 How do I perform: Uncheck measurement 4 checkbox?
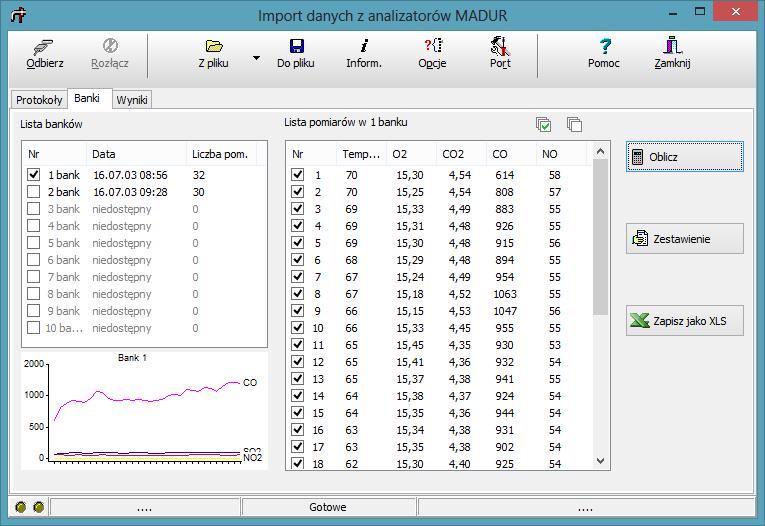298,226
